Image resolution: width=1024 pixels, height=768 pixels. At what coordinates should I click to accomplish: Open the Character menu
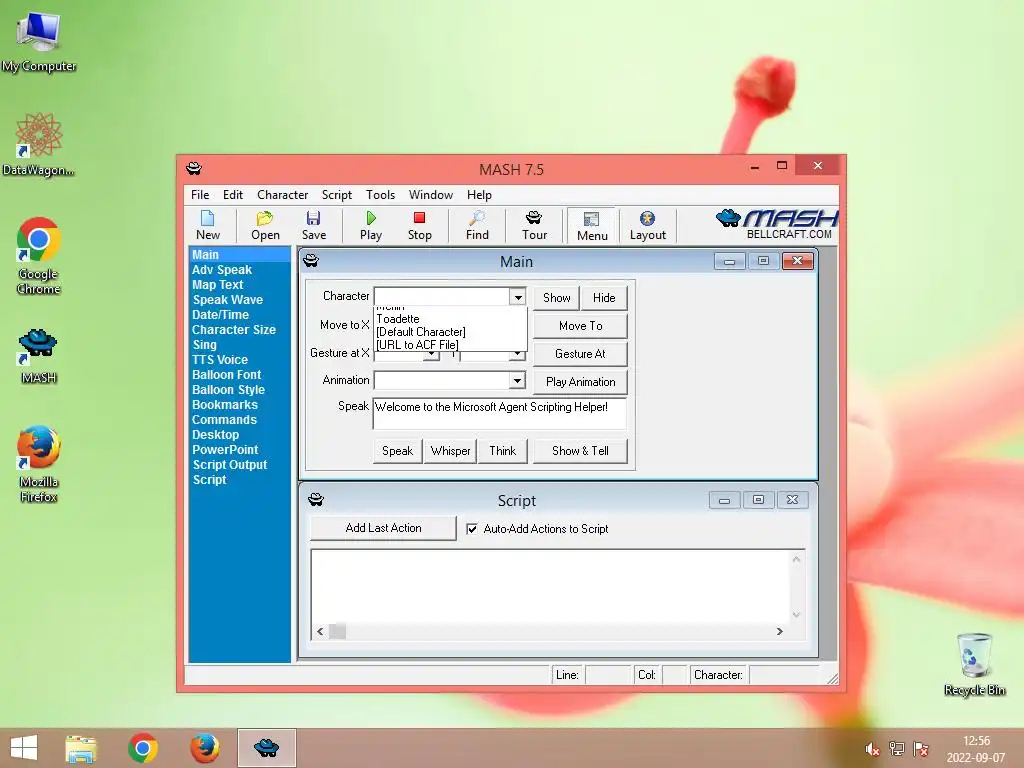(282, 195)
